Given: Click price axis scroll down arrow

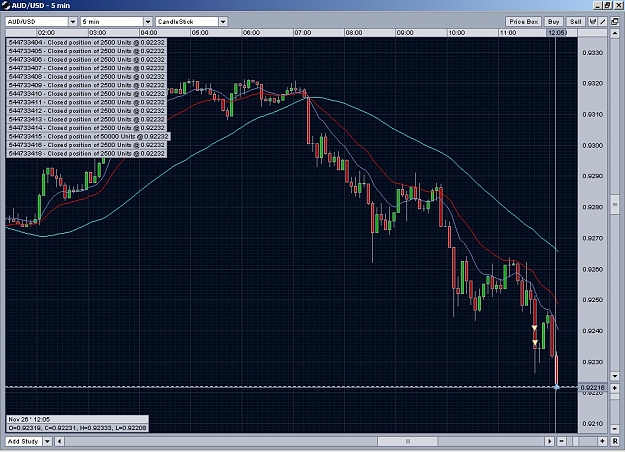Looking at the screenshot, I should [615, 376].
